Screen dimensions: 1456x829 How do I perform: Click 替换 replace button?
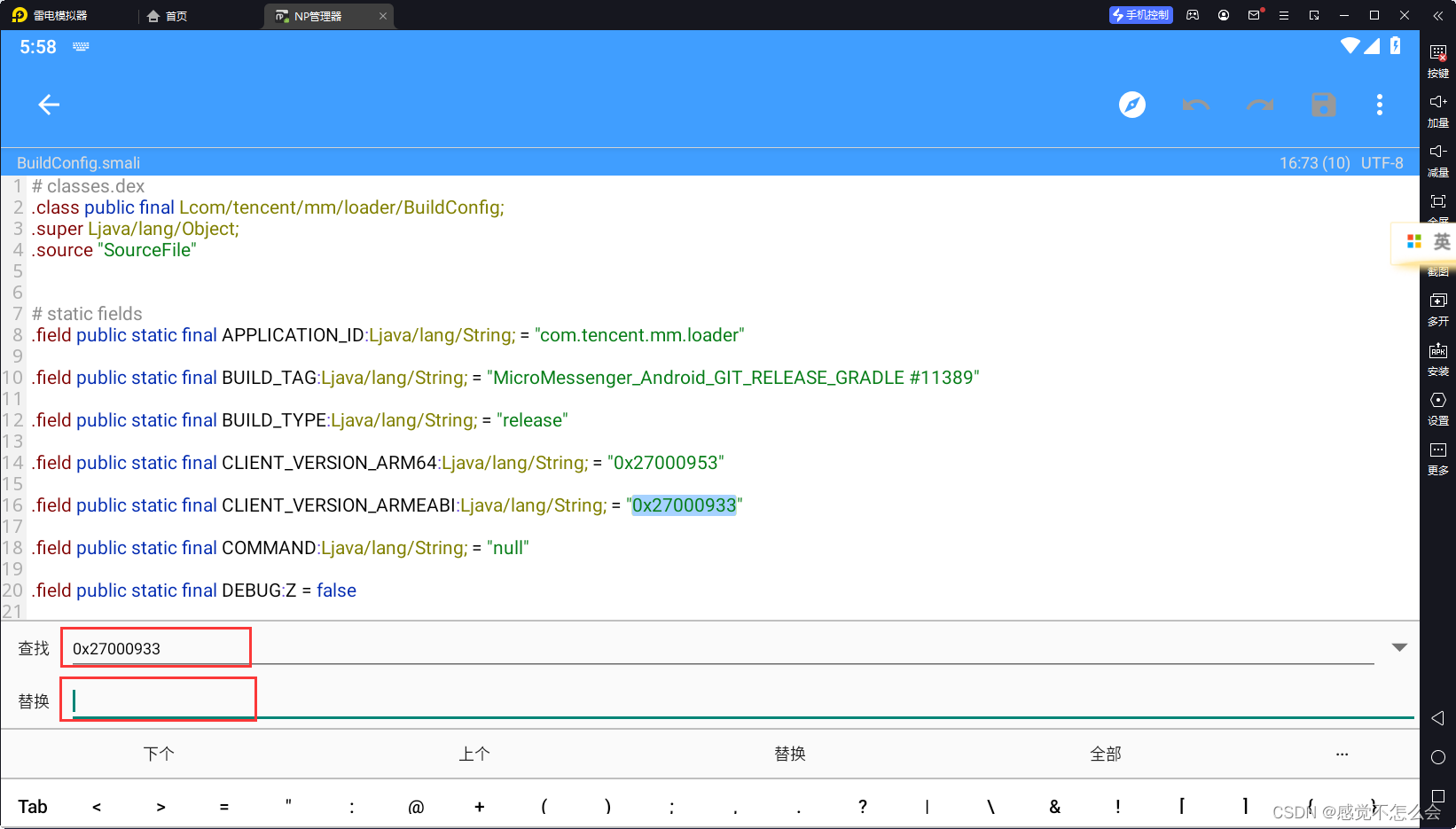(790, 754)
